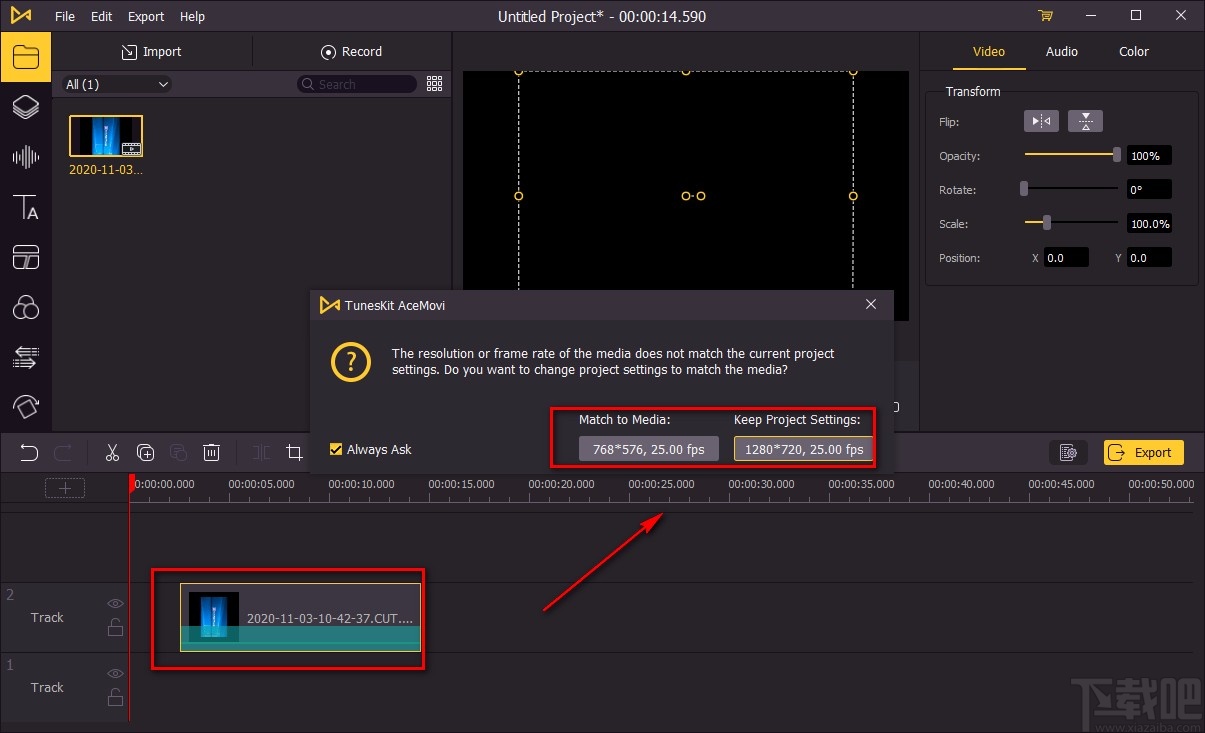The image size is (1205, 733).
Task: Click the Position X value field
Action: pos(1067,258)
